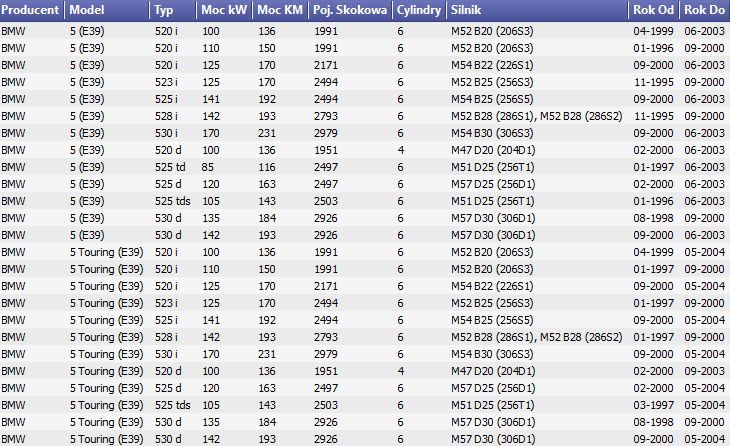Sort table by Moc kW header

click(x=224, y=10)
